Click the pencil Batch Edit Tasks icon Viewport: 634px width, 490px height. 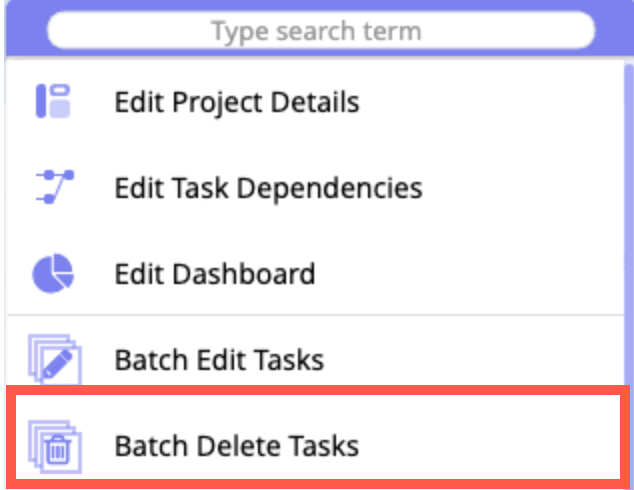tap(54, 358)
